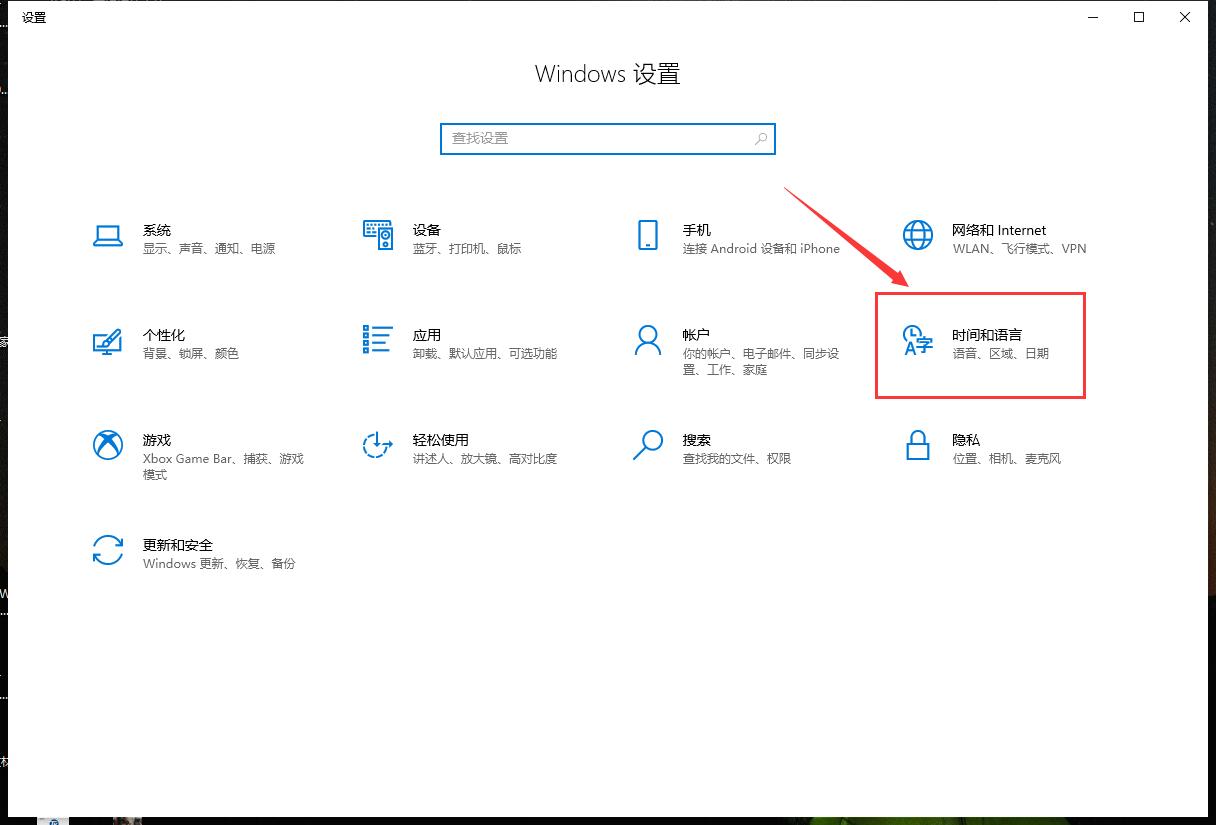Select the 设备 category title

[x=427, y=230]
